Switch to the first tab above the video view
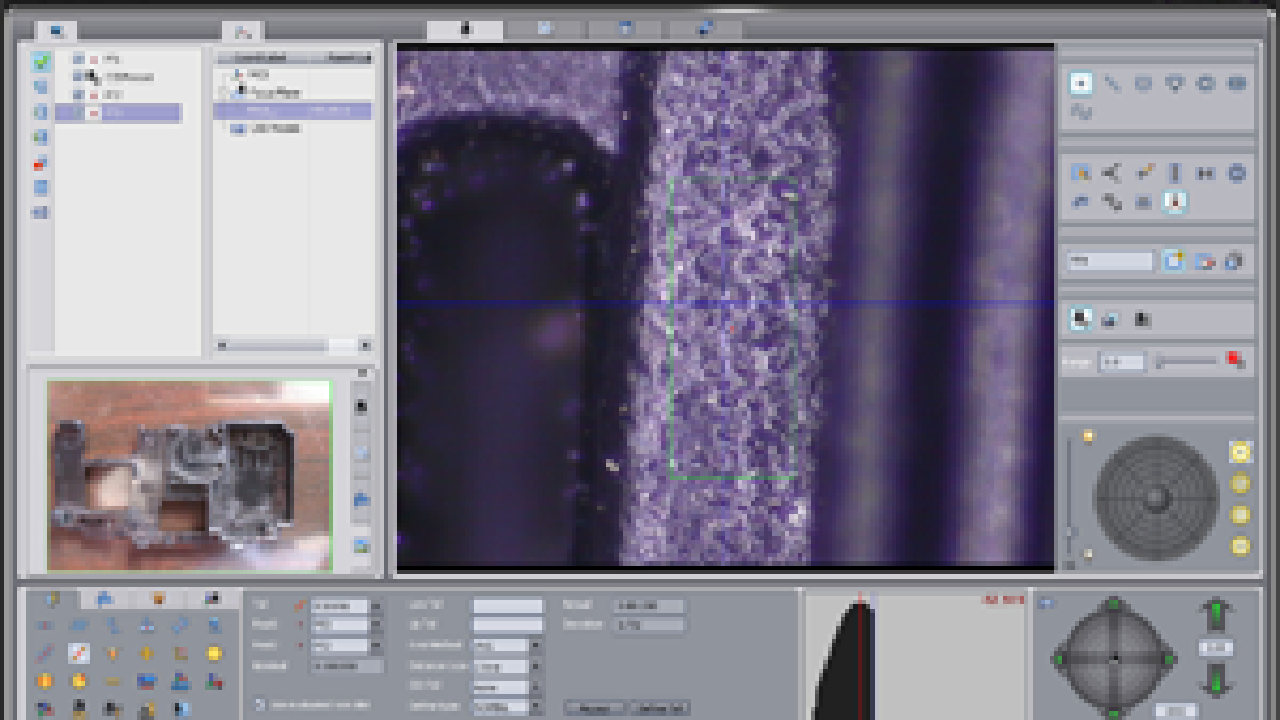Viewport: 1280px width, 720px height. click(465, 30)
